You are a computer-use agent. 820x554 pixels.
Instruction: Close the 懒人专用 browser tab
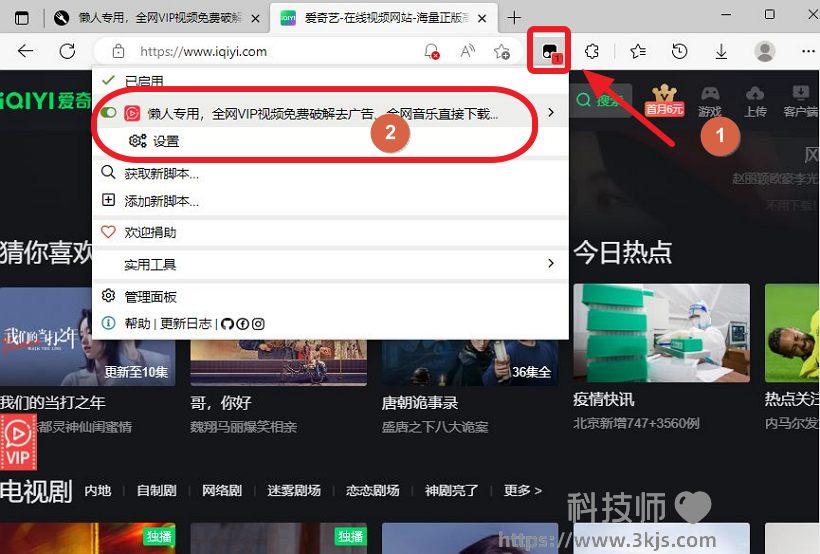(255, 18)
